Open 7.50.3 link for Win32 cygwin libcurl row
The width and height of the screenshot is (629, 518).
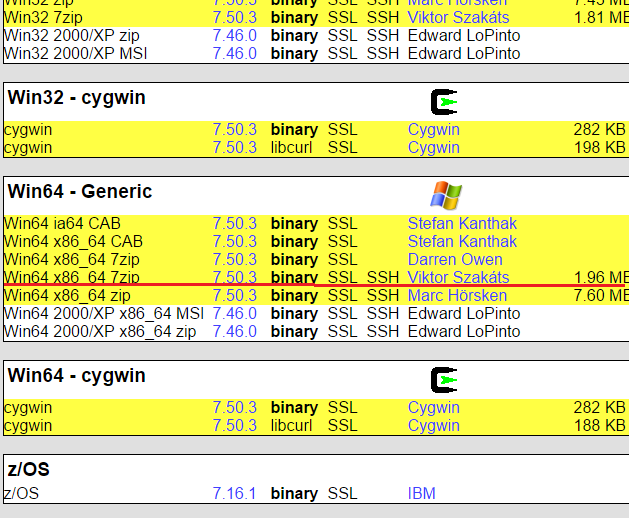(x=234, y=148)
